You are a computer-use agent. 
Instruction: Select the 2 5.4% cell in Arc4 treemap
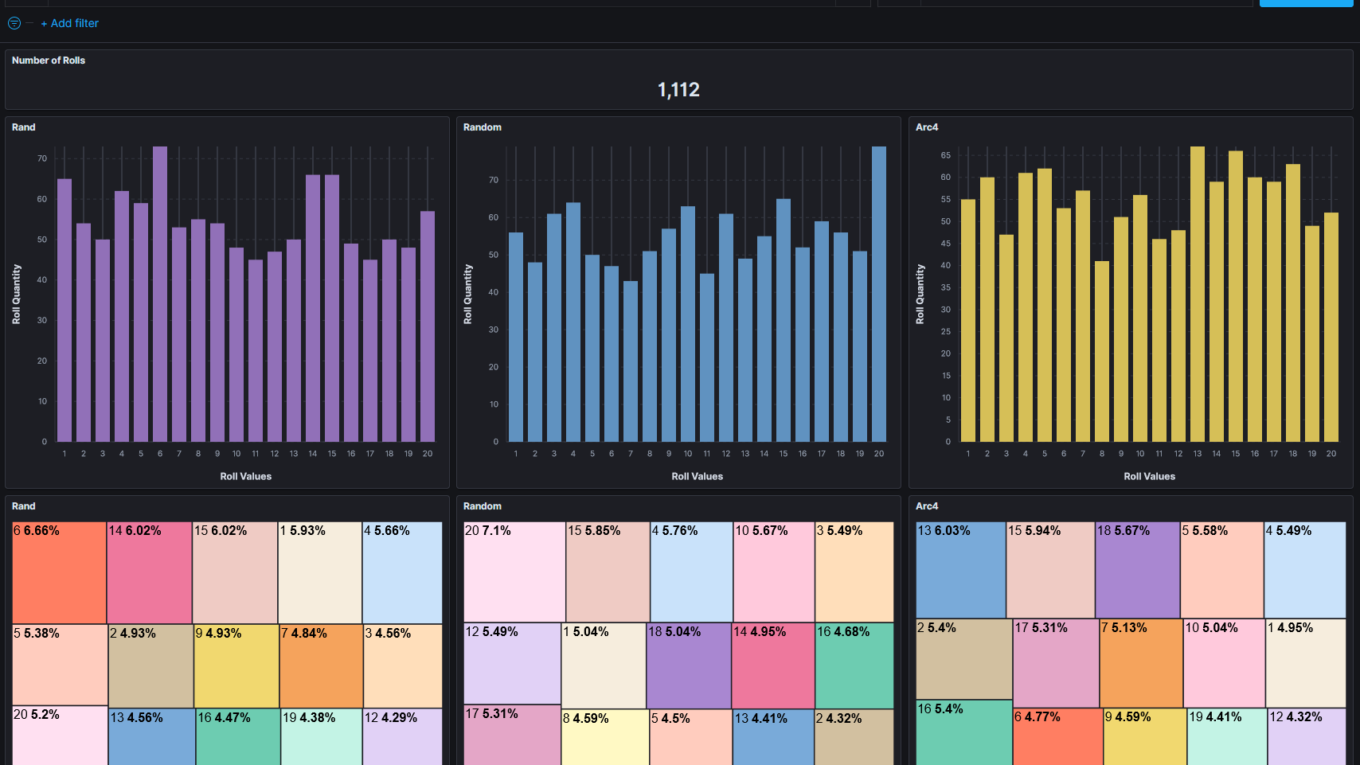pyautogui.click(x=964, y=659)
